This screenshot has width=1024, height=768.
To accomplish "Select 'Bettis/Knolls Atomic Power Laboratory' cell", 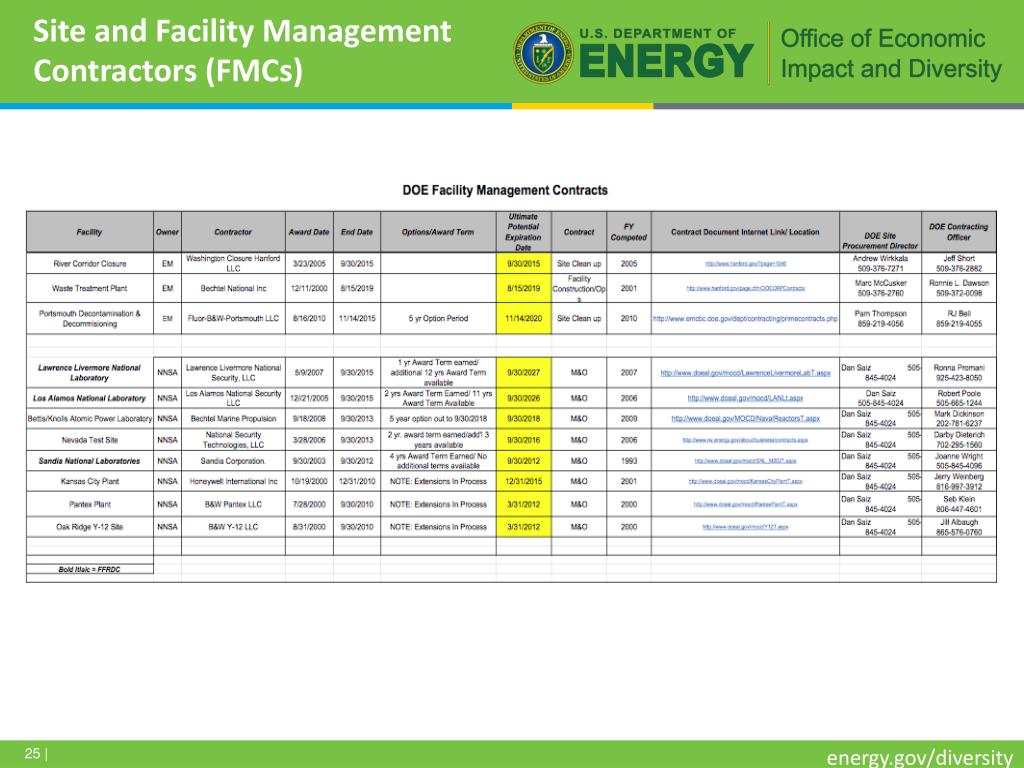I will tap(89, 419).
